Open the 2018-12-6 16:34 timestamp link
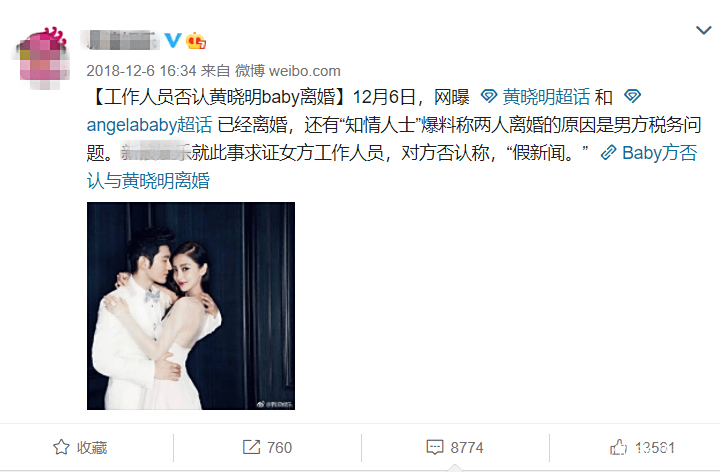This screenshot has height=472, width=720. (141, 71)
